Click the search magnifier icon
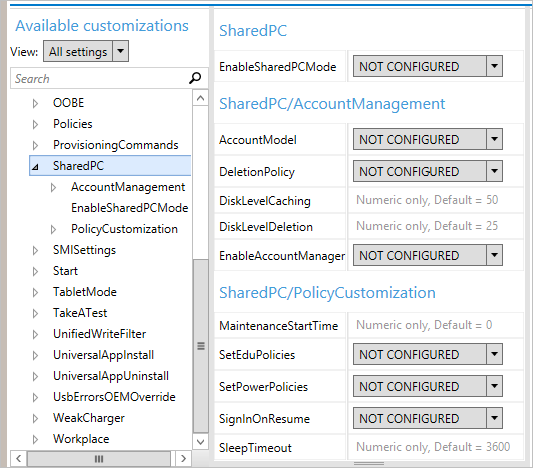Screen dimensions: 533x468 click(195, 78)
